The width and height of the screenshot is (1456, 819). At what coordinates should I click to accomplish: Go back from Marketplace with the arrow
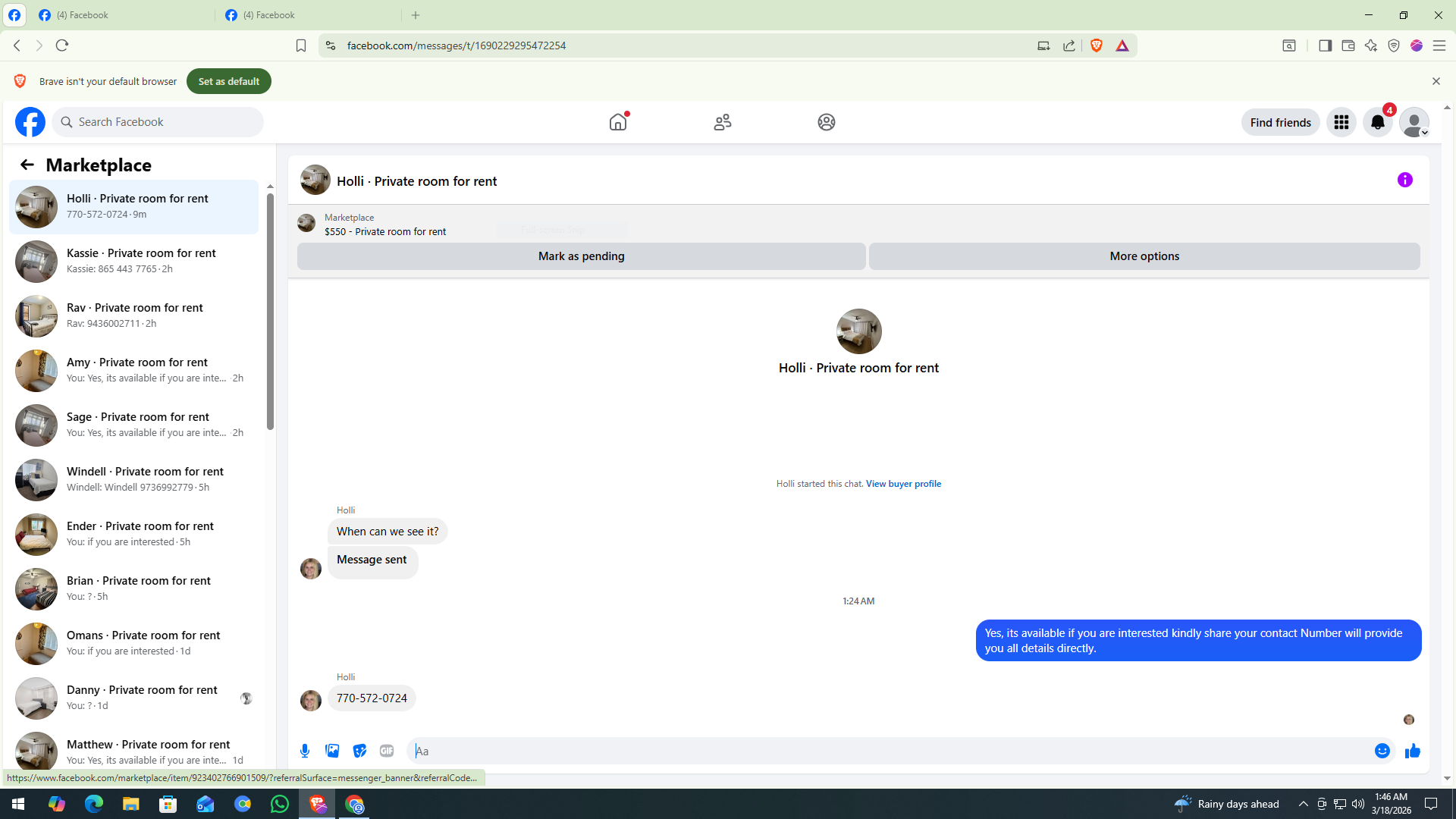point(27,165)
